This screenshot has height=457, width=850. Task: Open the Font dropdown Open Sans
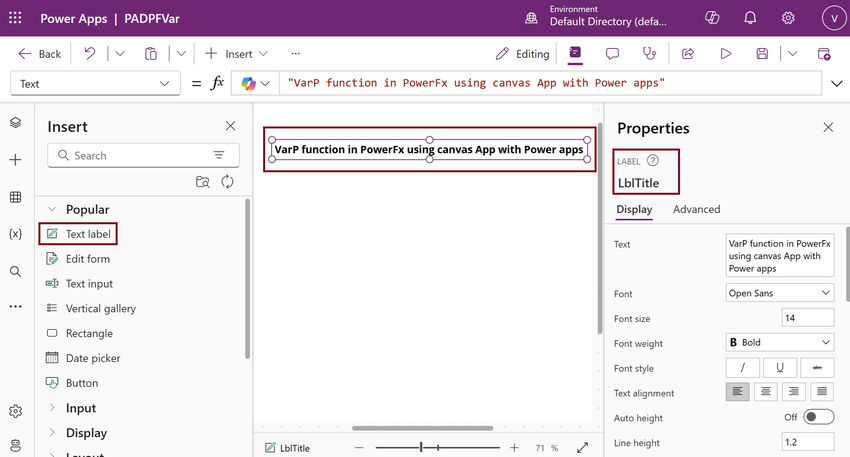click(x=780, y=293)
